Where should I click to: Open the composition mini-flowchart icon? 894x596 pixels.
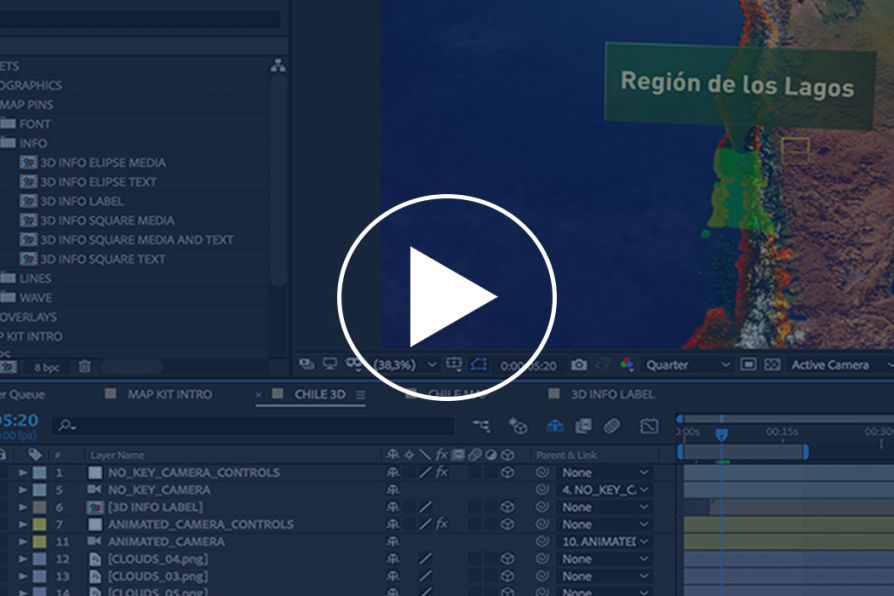point(481,426)
